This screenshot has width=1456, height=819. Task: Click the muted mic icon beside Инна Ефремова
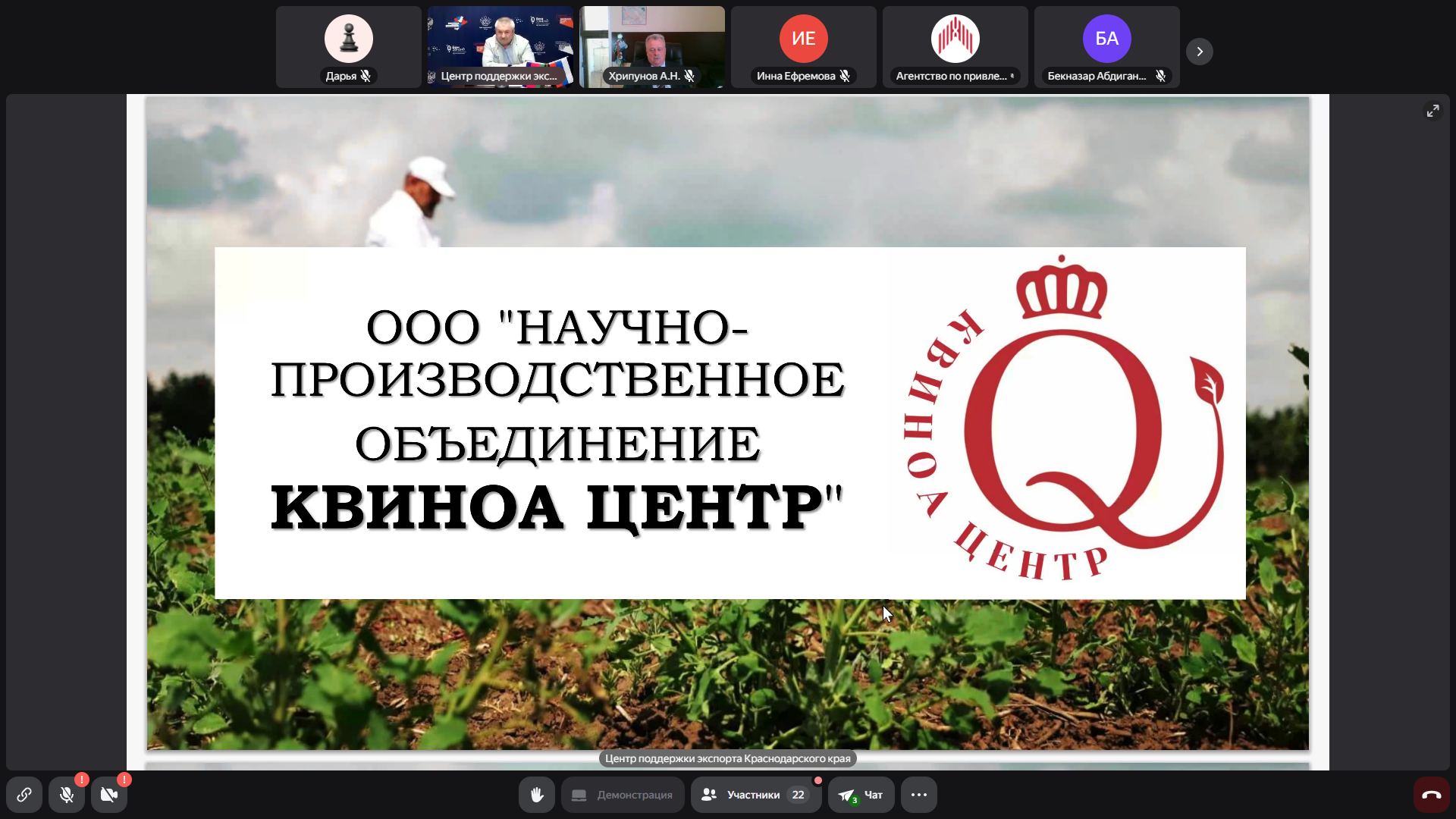tap(845, 76)
